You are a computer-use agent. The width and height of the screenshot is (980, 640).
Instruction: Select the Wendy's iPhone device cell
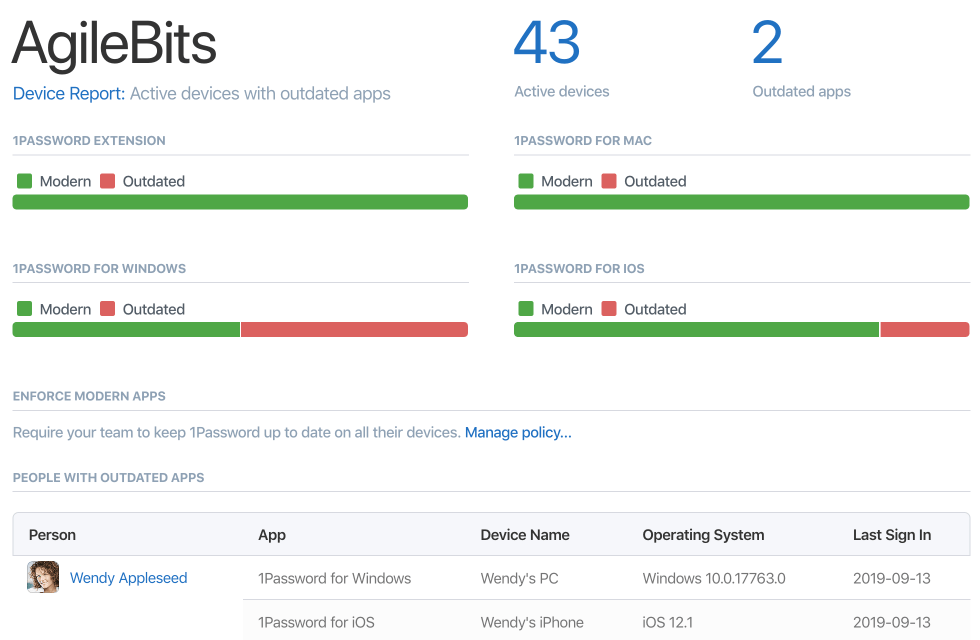point(532,622)
